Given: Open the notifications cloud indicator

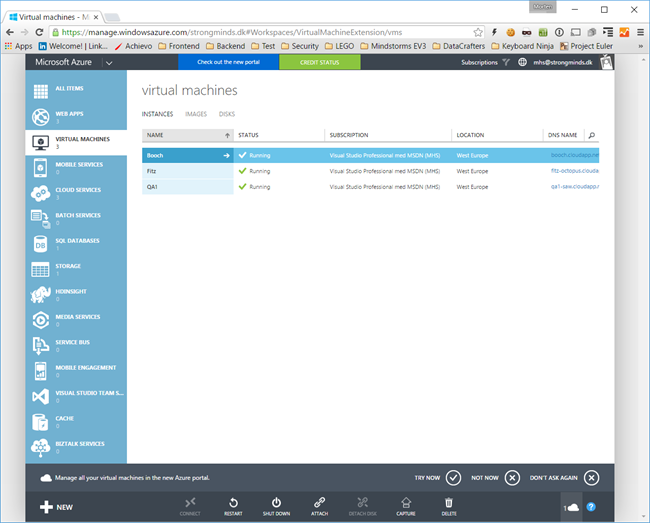Looking at the screenshot, I should (571, 507).
